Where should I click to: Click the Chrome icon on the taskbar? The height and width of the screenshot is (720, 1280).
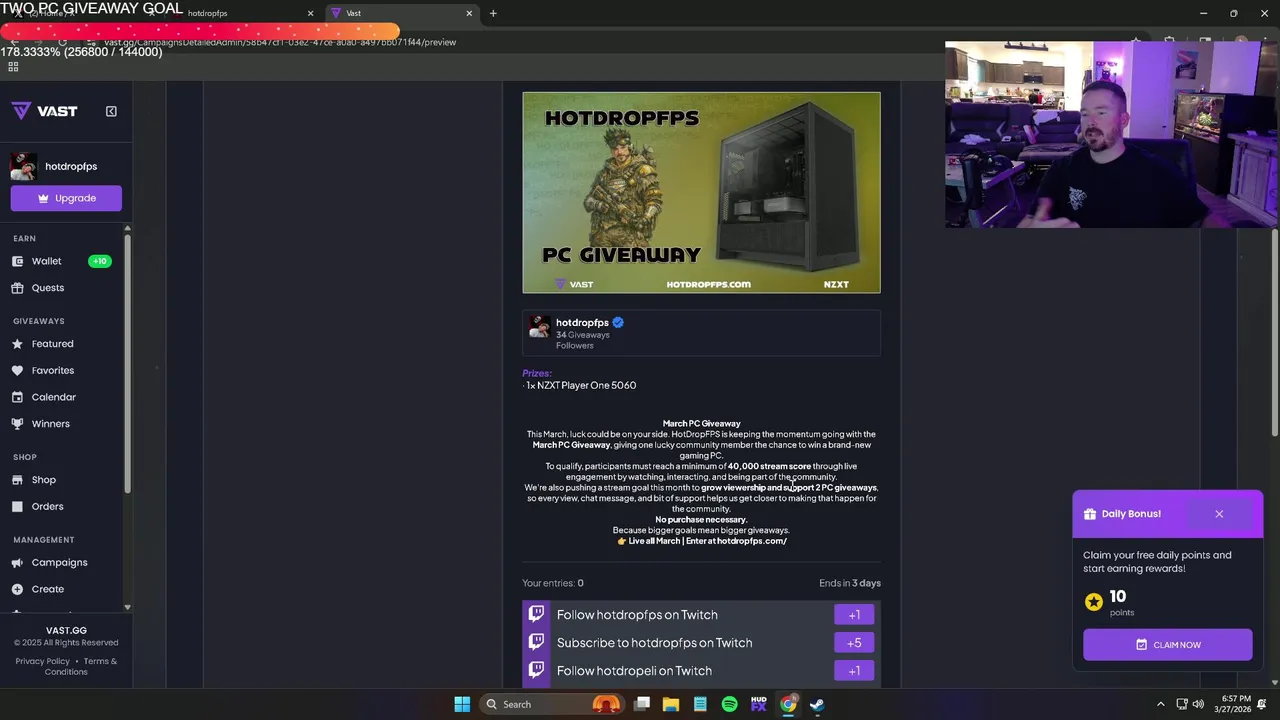pyautogui.click(x=788, y=704)
